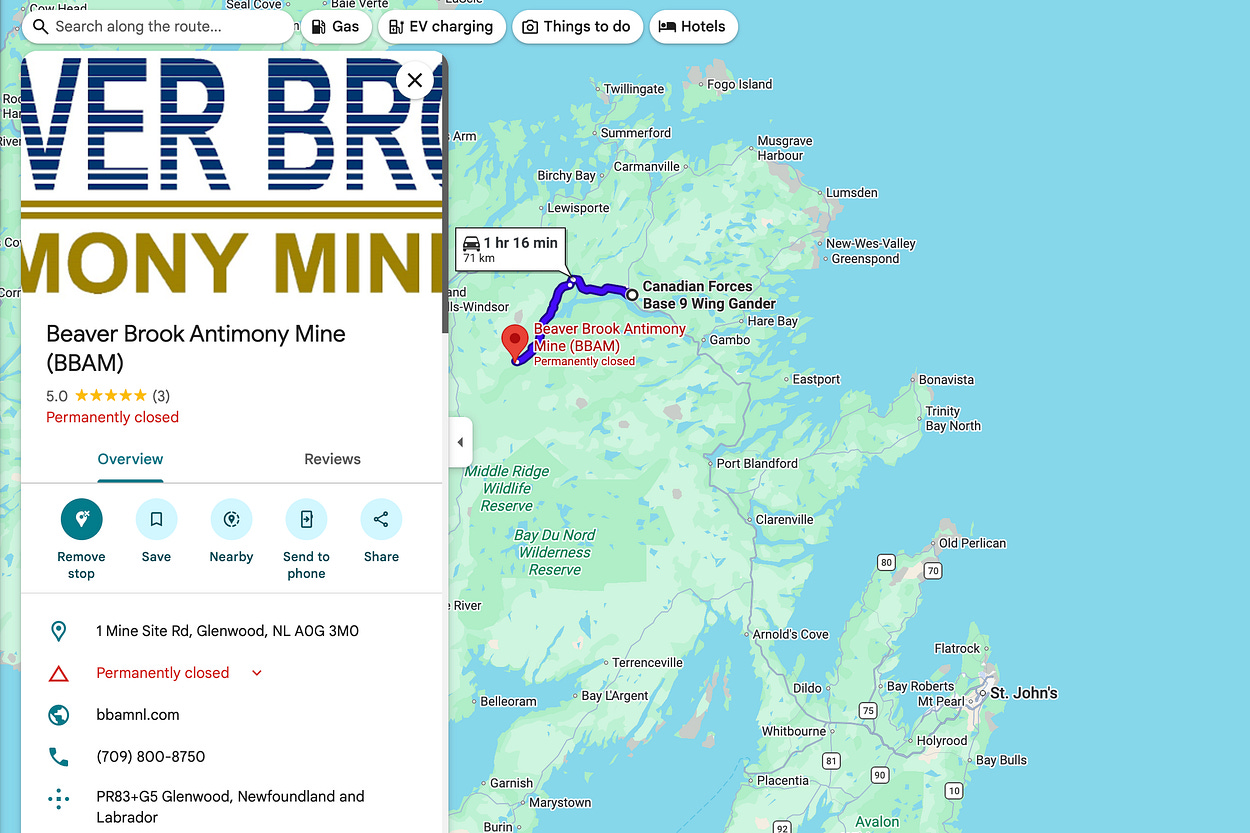Click the highway 80 route shield
The height and width of the screenshot is (833, 1250).
click(886, 563)
